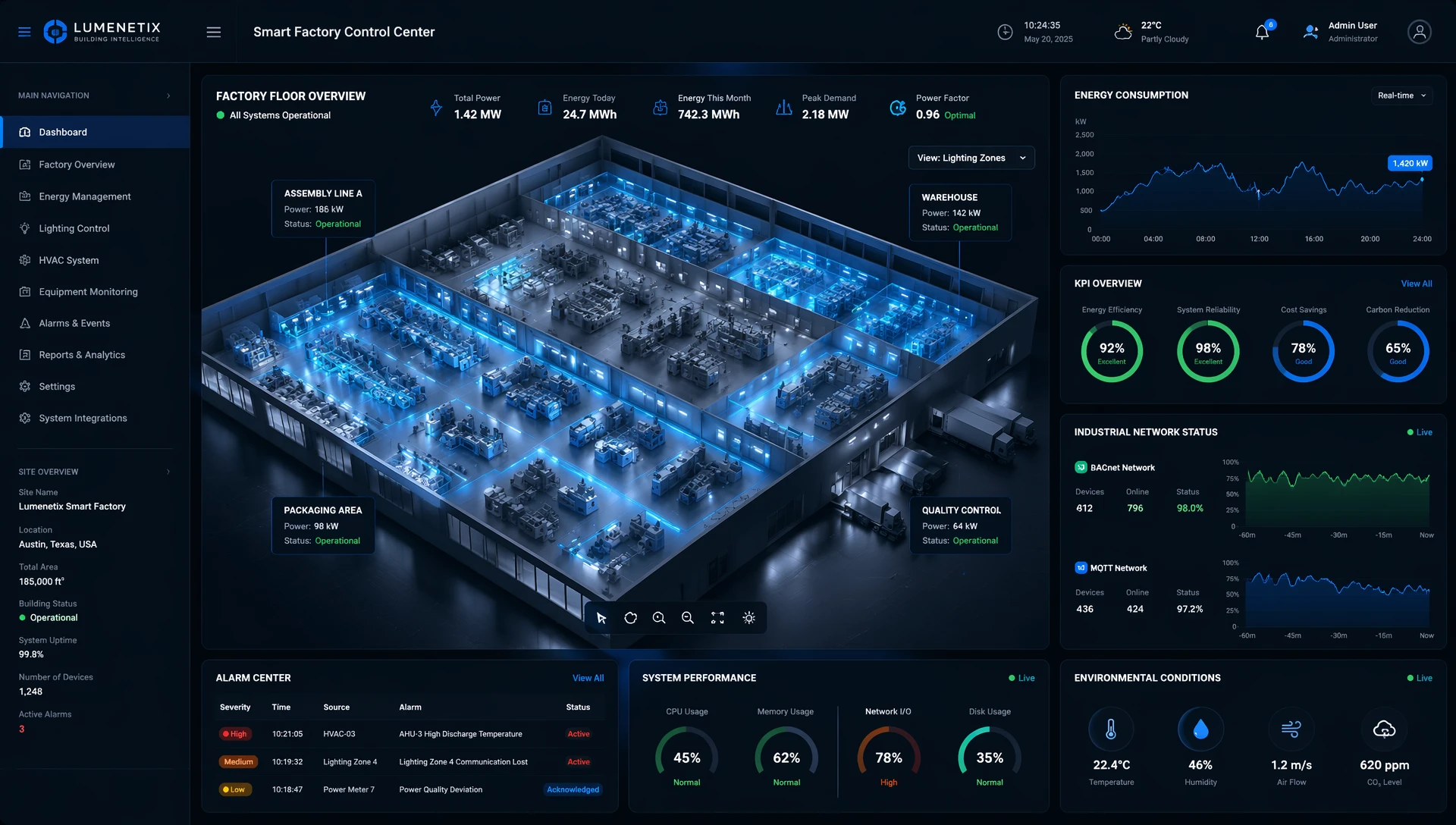
Task: Open notifications bell
Action: 1262,32
